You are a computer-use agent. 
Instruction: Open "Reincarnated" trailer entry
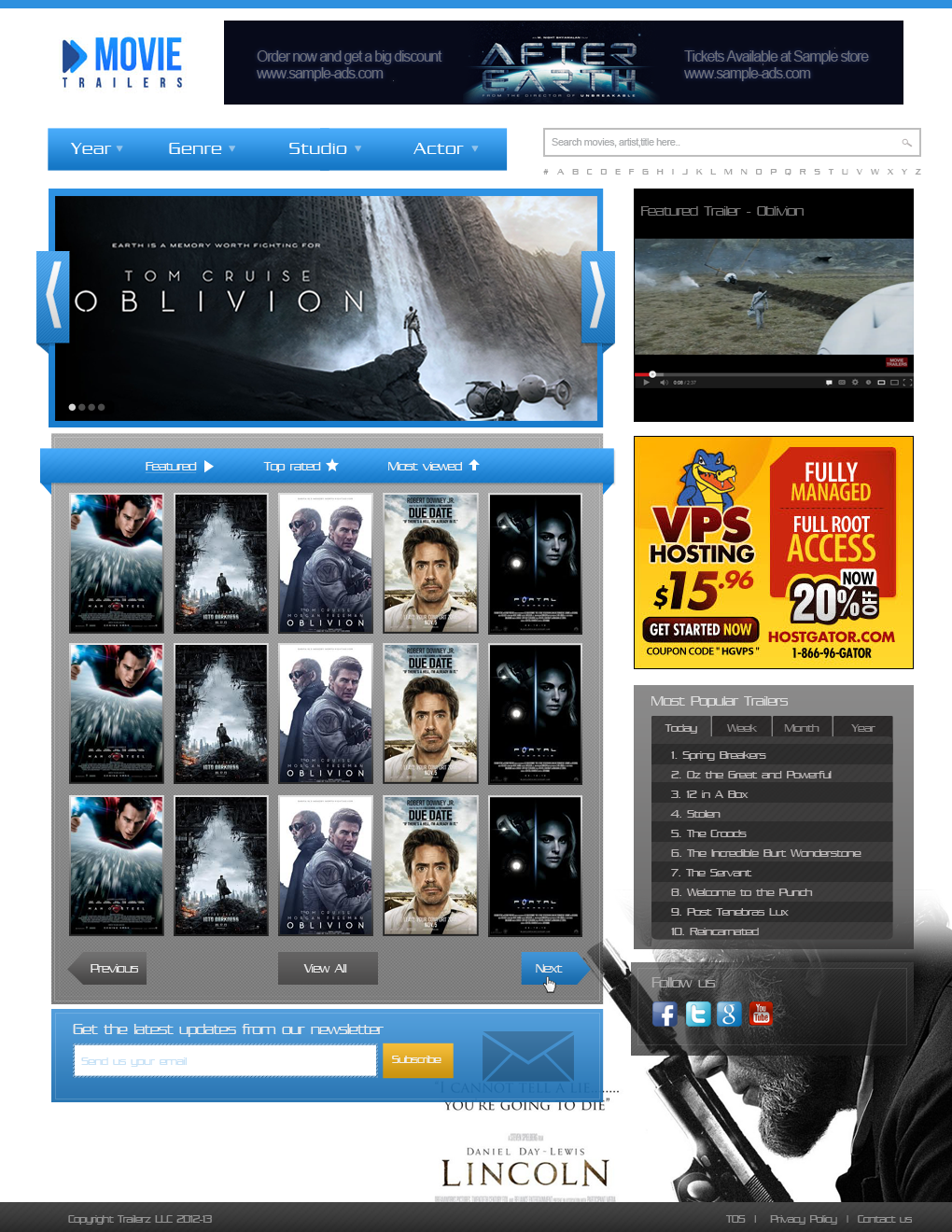(772, 931)
